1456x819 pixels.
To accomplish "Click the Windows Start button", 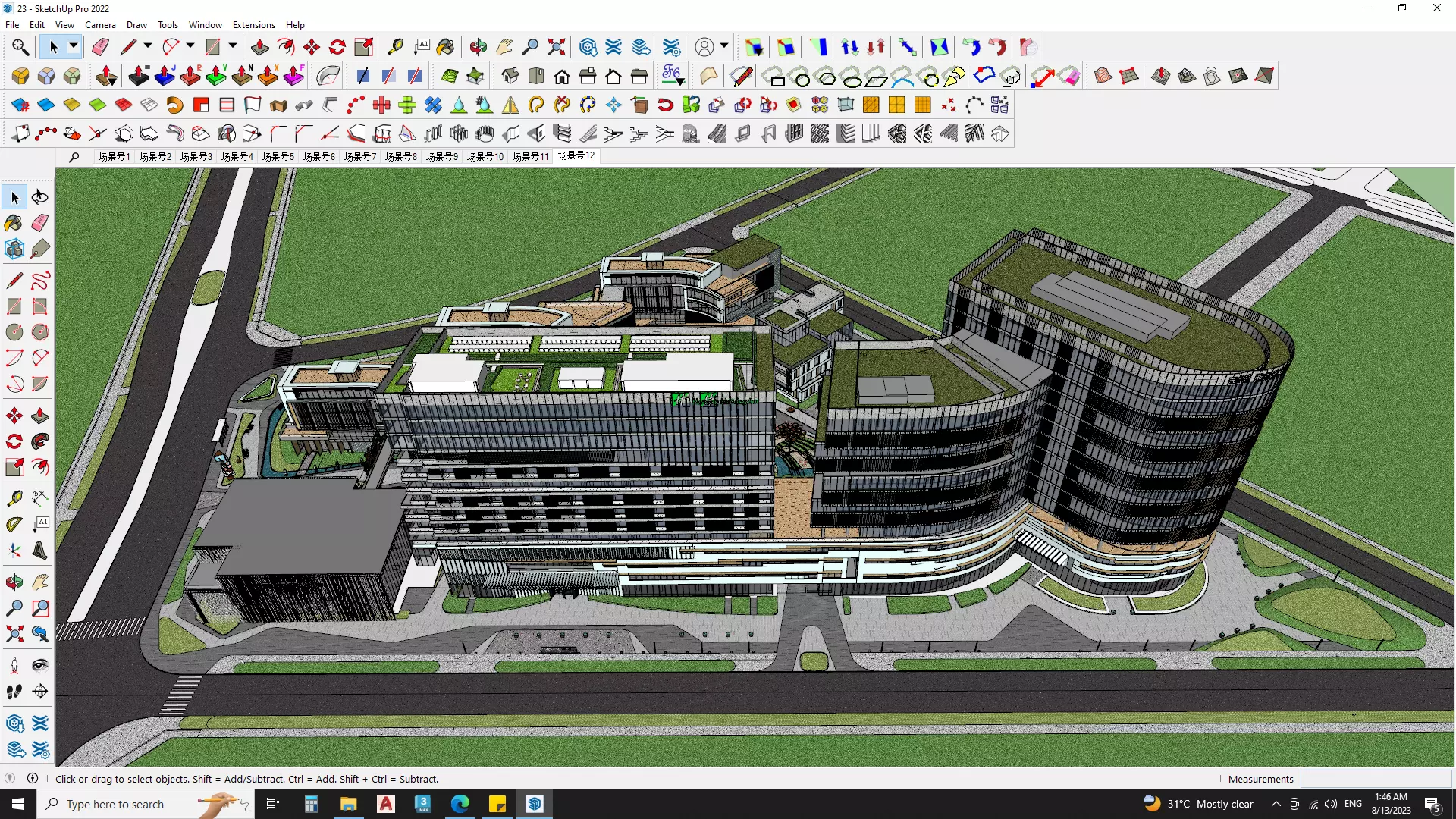I will [18, 804].
